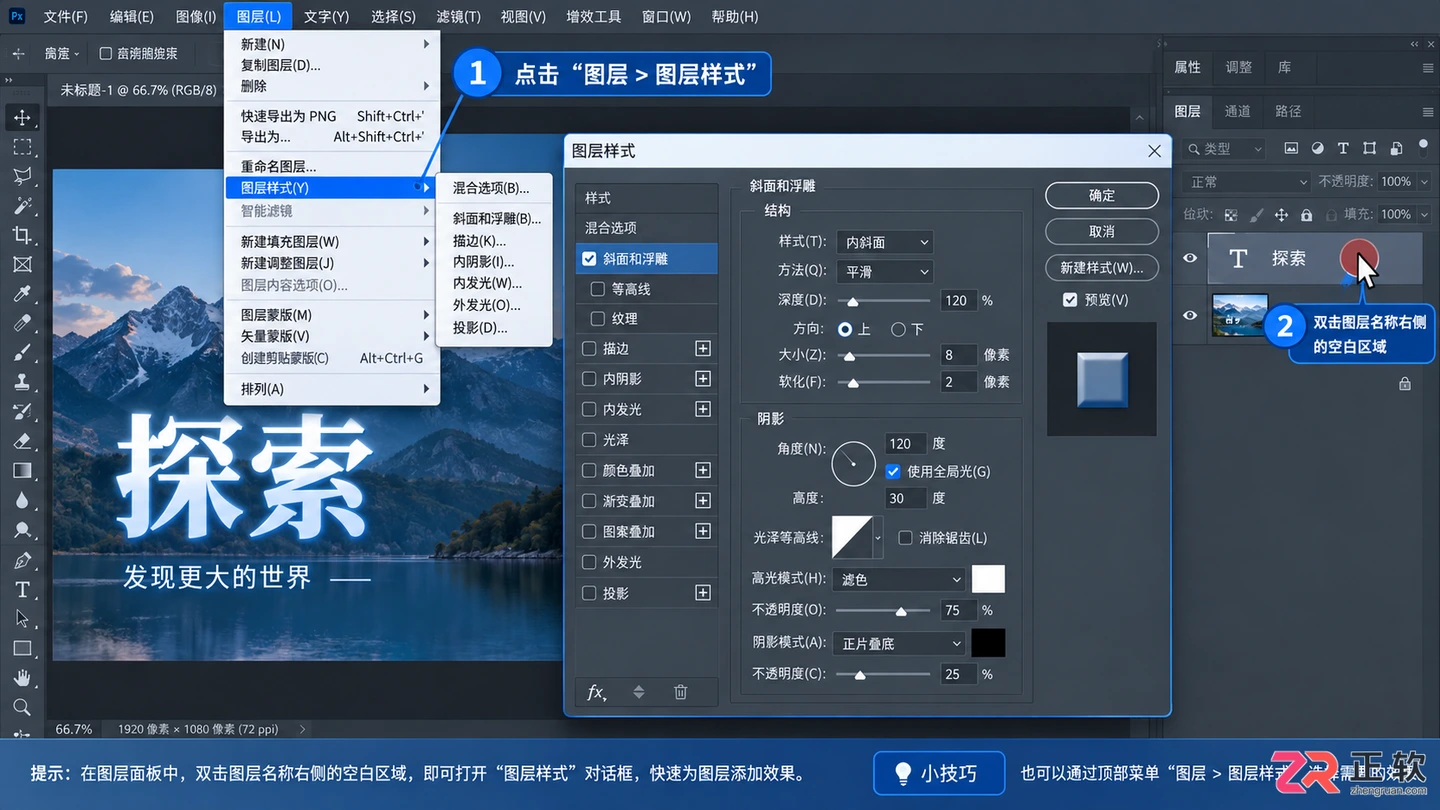The height and width of the screenshot is (810, 1440).
Task: Uncheck the 斜面和浮雕 checkbox
Action: [589, 259]
